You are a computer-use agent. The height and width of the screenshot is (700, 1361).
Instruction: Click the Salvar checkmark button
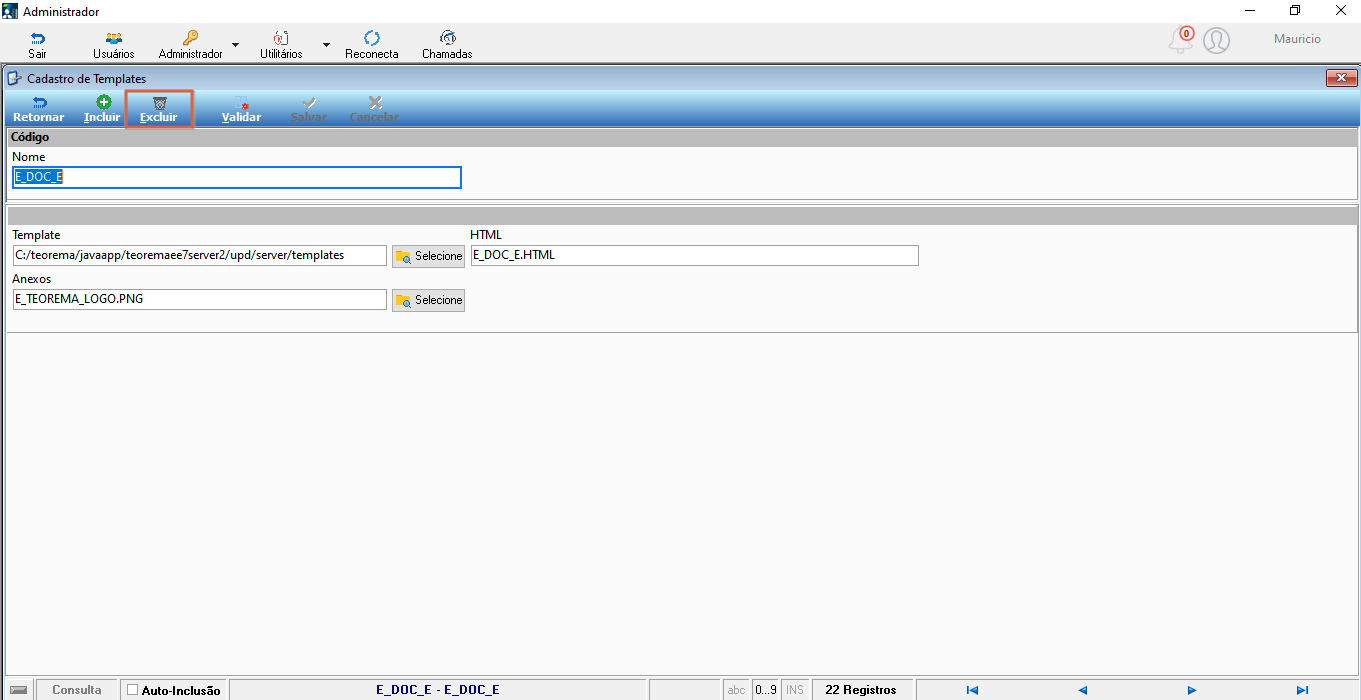[x=309, y=109]
